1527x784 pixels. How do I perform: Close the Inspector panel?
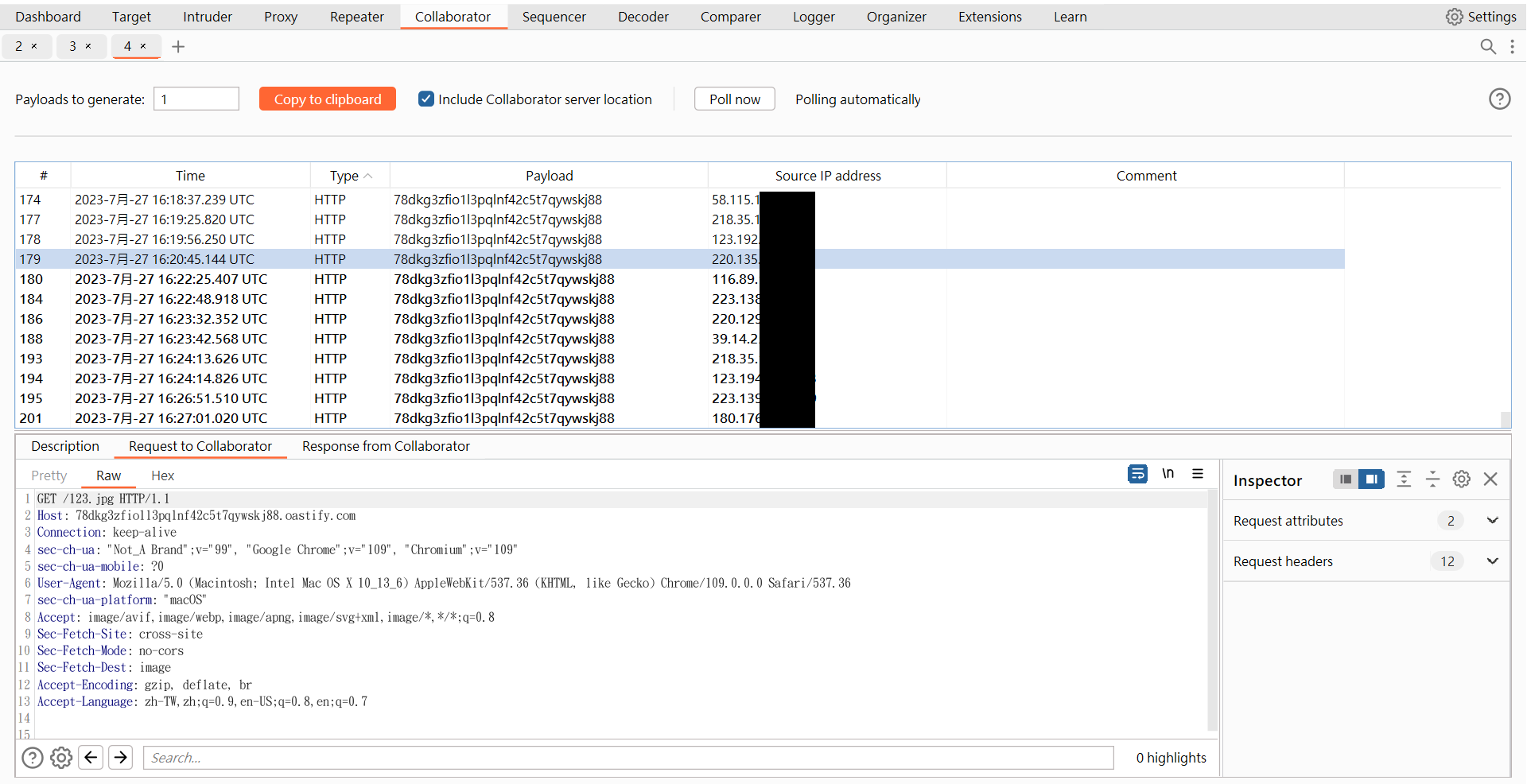tap(1490, 479)
